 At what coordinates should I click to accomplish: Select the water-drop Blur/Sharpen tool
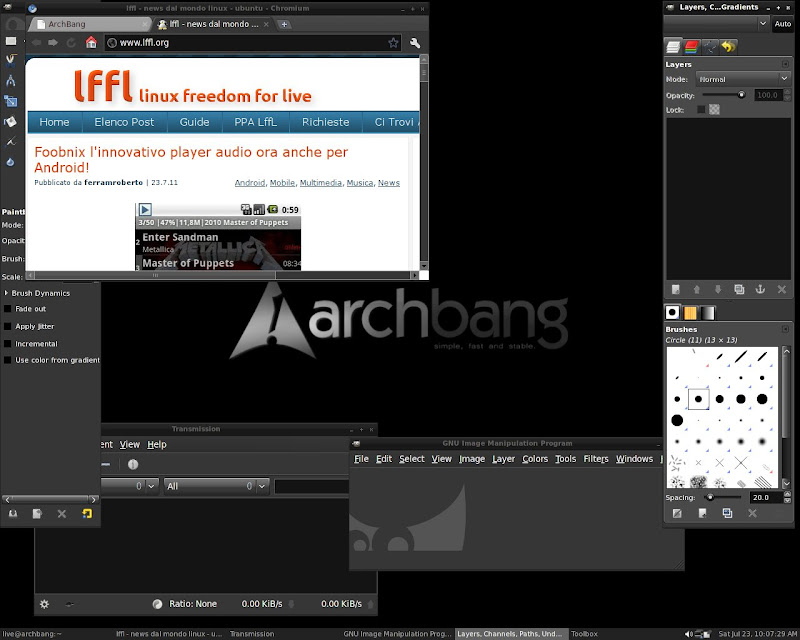point(11,162)
